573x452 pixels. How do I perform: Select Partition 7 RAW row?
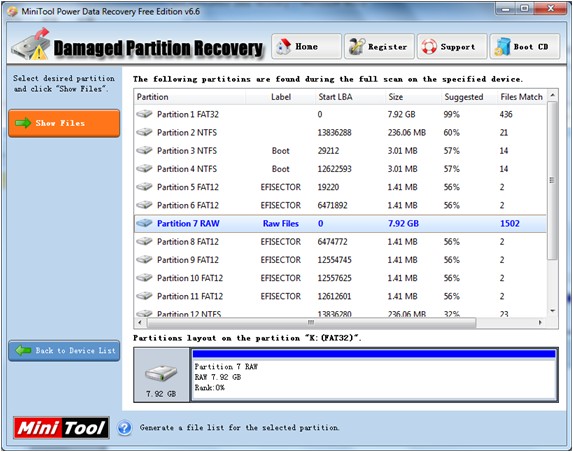click(340, 223)
